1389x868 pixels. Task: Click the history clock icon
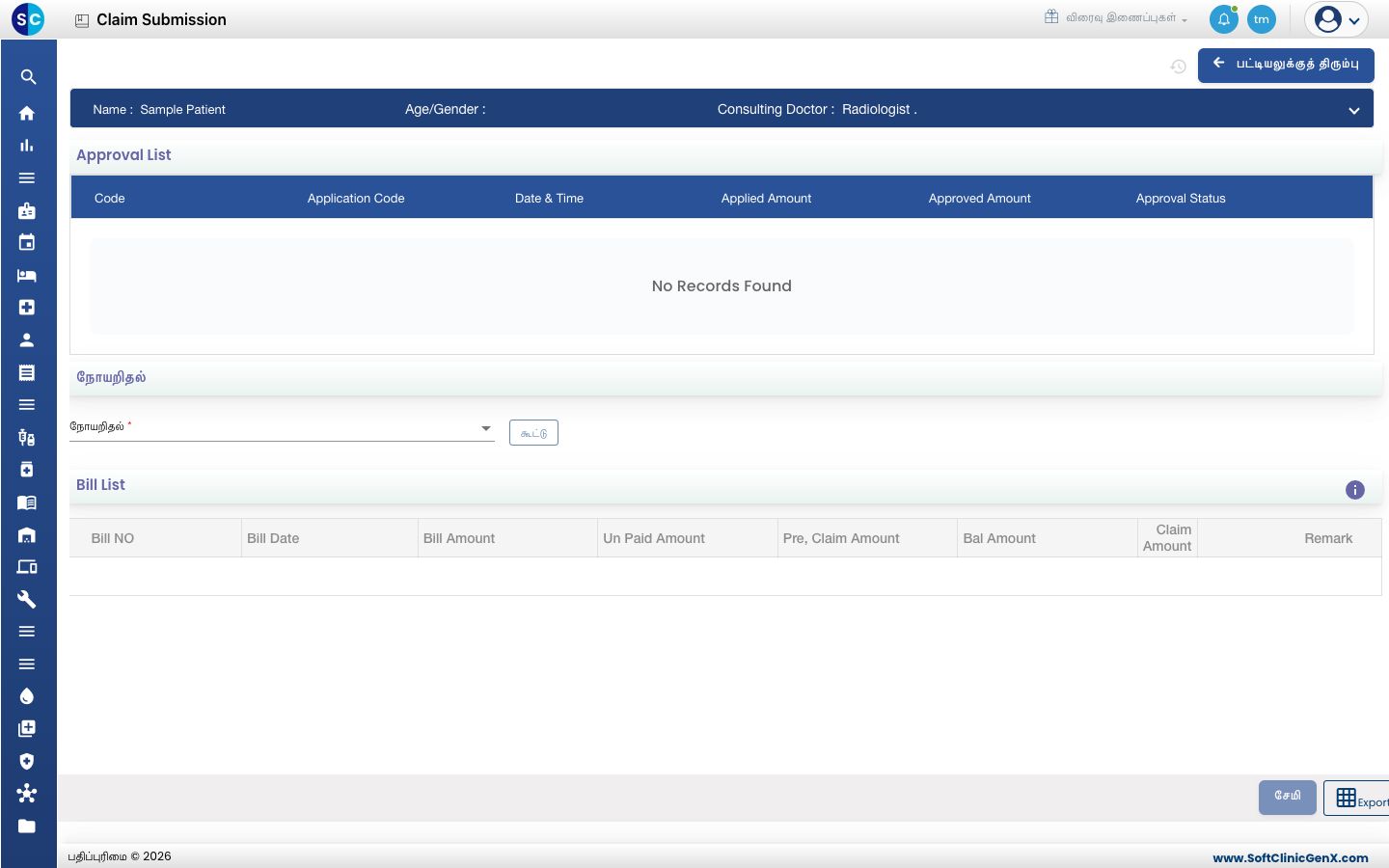pos(1178,67)
